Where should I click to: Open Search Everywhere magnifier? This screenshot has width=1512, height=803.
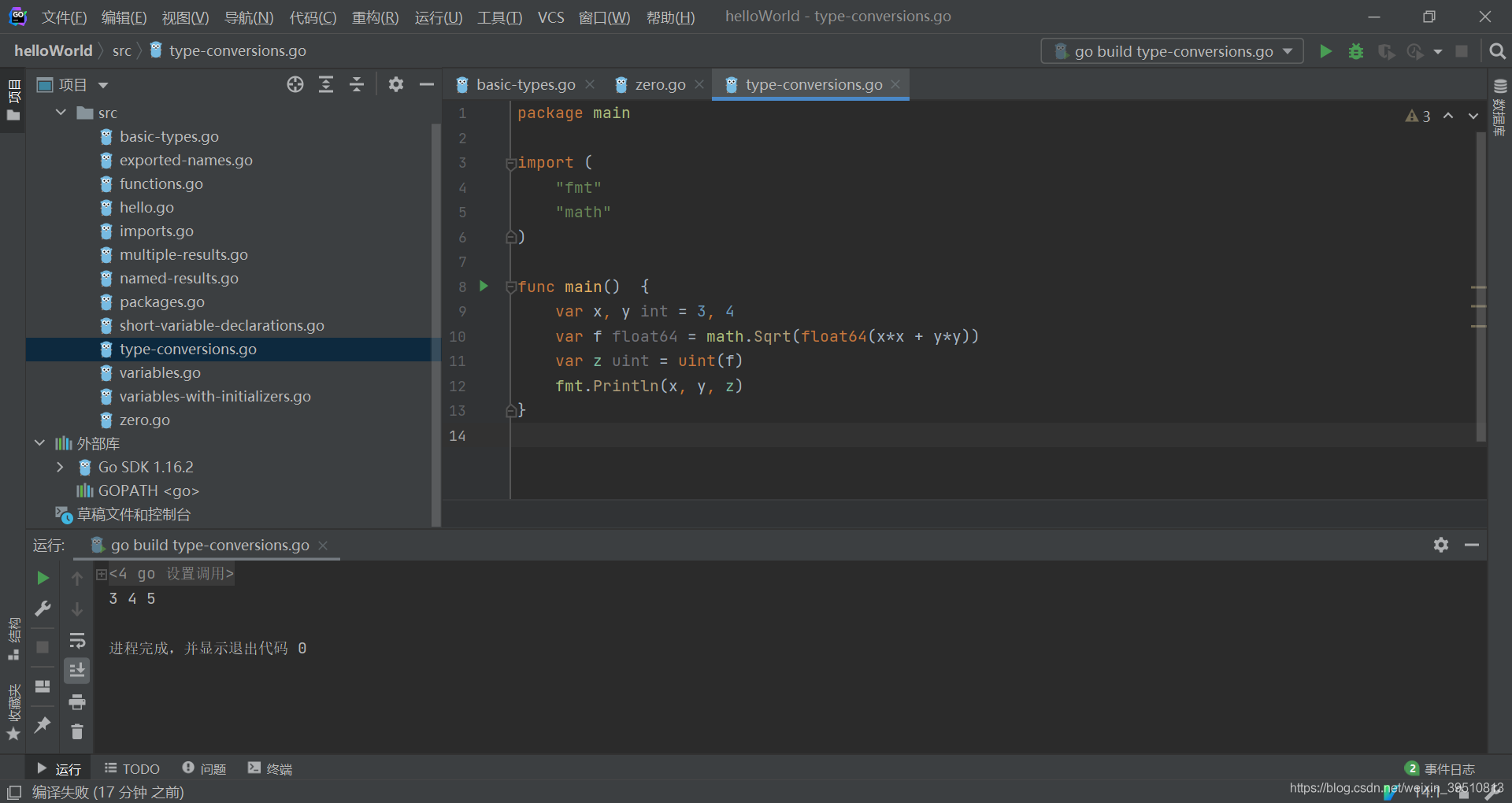(1498, 51)
